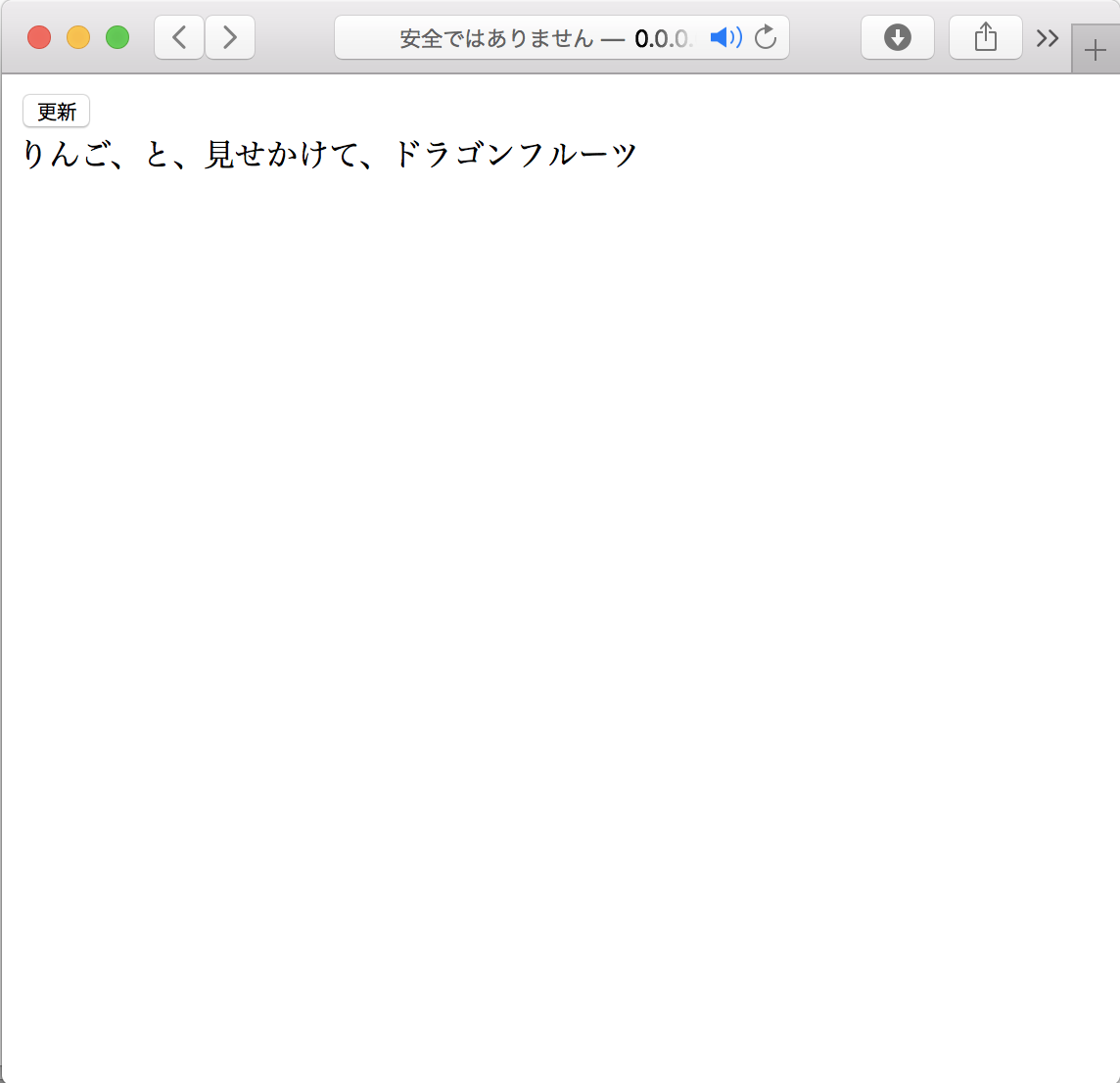This screenshot has height=1083, width=1120.
Task: Expand hidden toolbar items via the double chevron
Action: pos(1047,37)
